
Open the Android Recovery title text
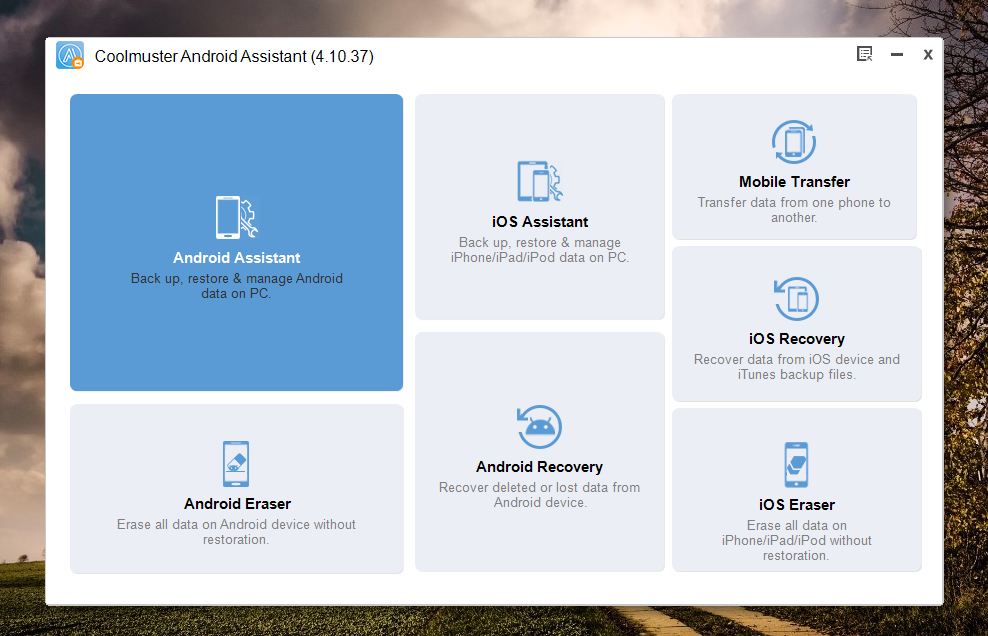click(539, 467)
